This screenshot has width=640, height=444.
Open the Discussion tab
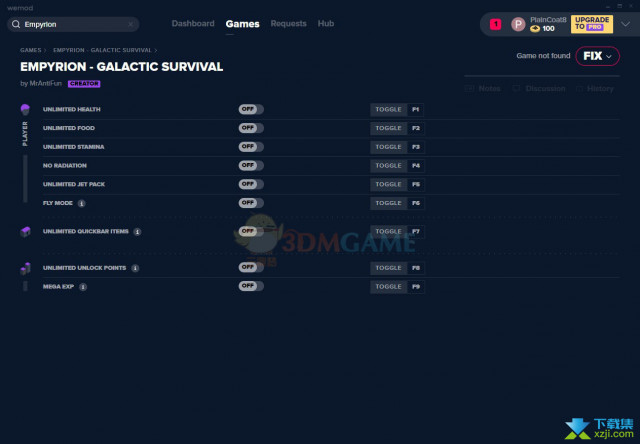point(539,89)
